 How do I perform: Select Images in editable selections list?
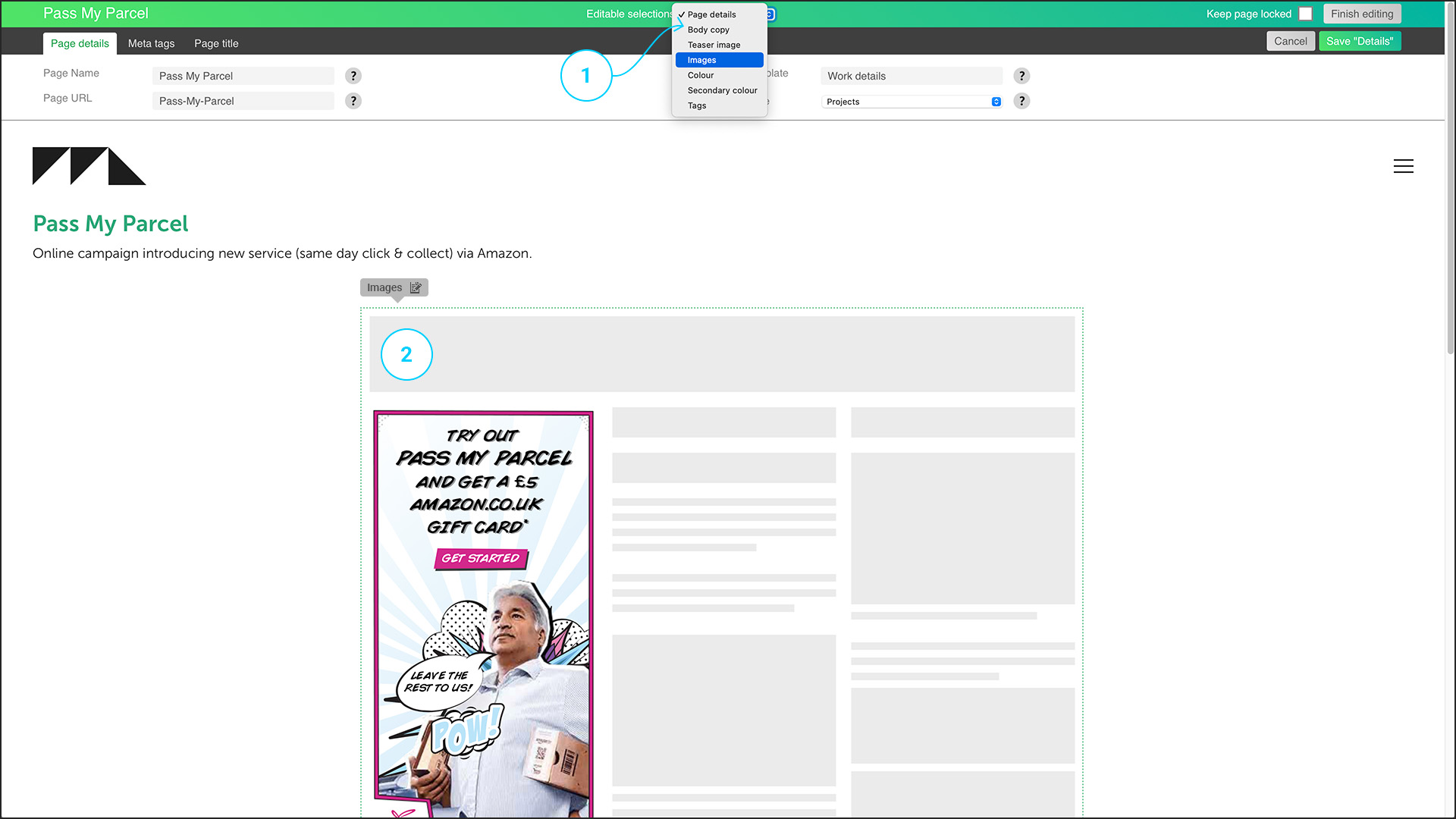[719, 60]
